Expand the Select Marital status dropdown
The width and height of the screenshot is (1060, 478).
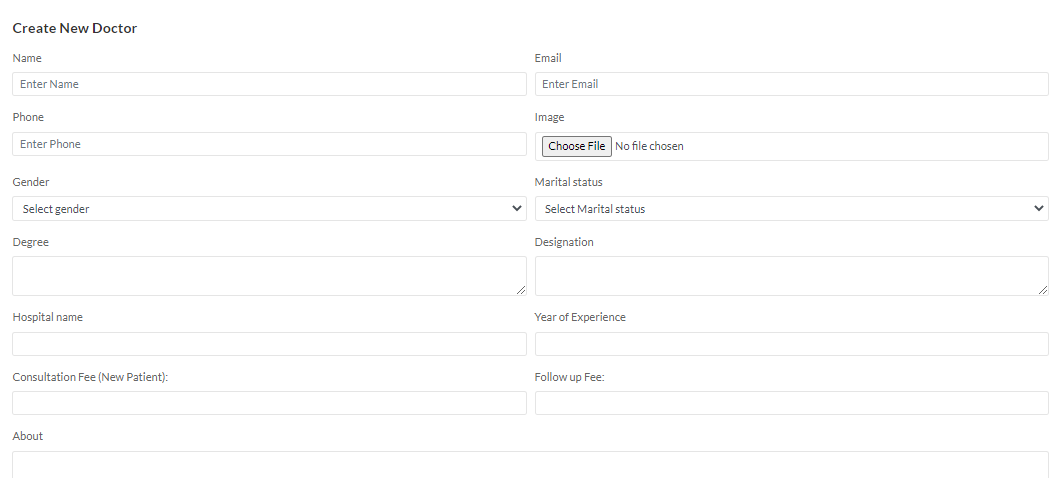click(x=791, y=209)
